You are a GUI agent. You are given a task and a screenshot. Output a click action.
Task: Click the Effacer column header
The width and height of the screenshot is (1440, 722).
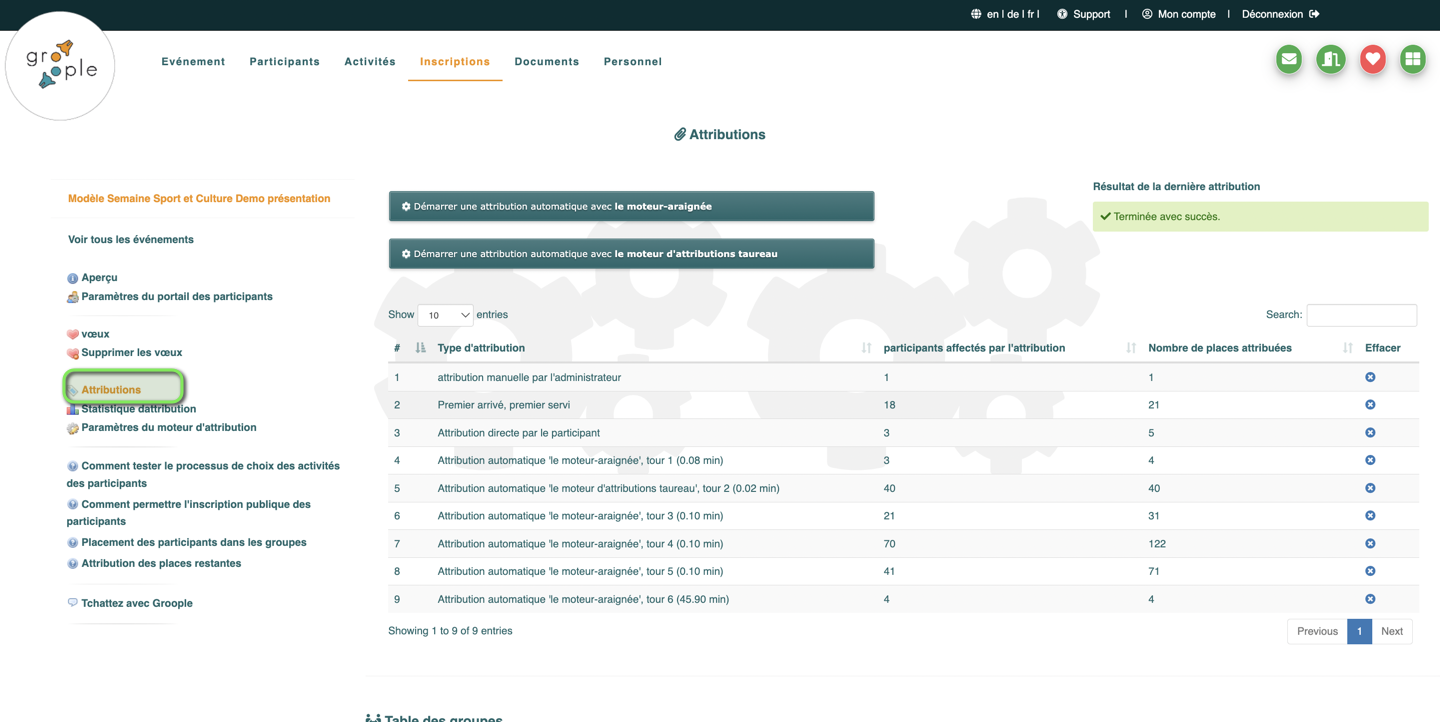pyautogui.click(x=1383, y=348)
